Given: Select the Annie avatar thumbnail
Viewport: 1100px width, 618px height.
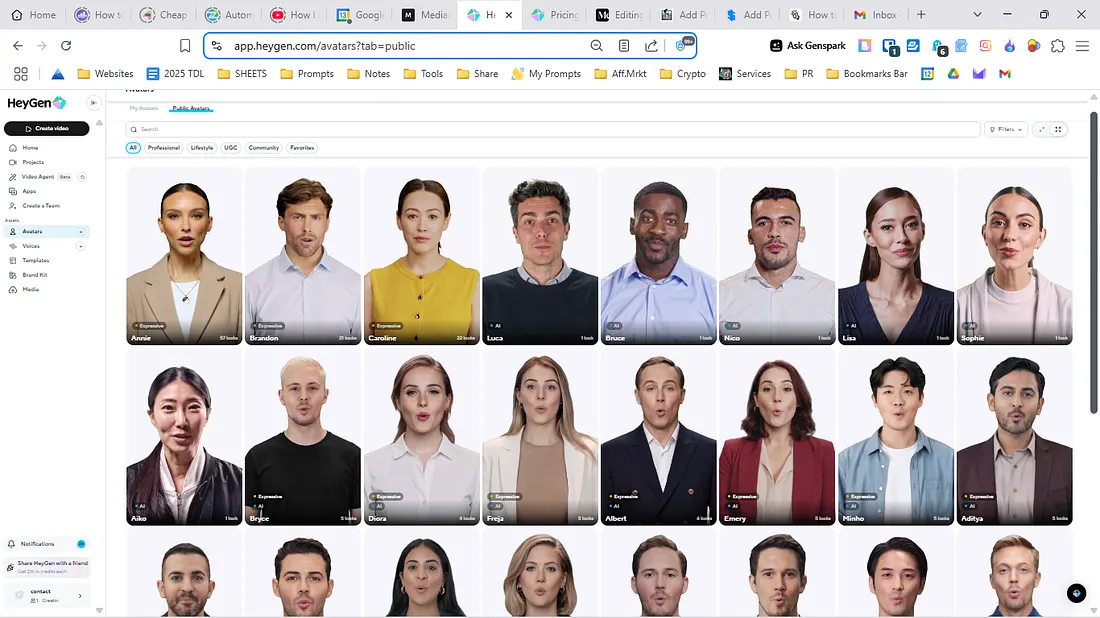Looking at the screenshot, I should tap(184, 255).
